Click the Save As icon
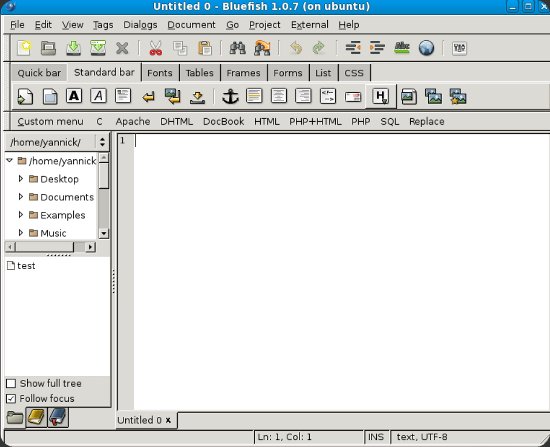Image resolution: width=550 pixels, height=447 pixels. point(98,48)
